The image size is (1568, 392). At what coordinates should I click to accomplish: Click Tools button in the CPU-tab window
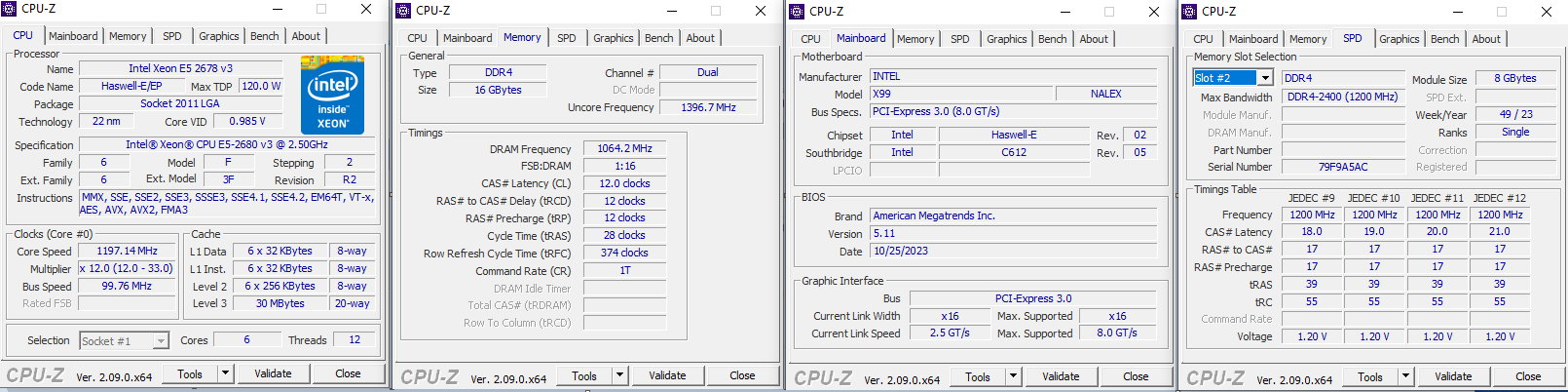(x=191, y=373)
